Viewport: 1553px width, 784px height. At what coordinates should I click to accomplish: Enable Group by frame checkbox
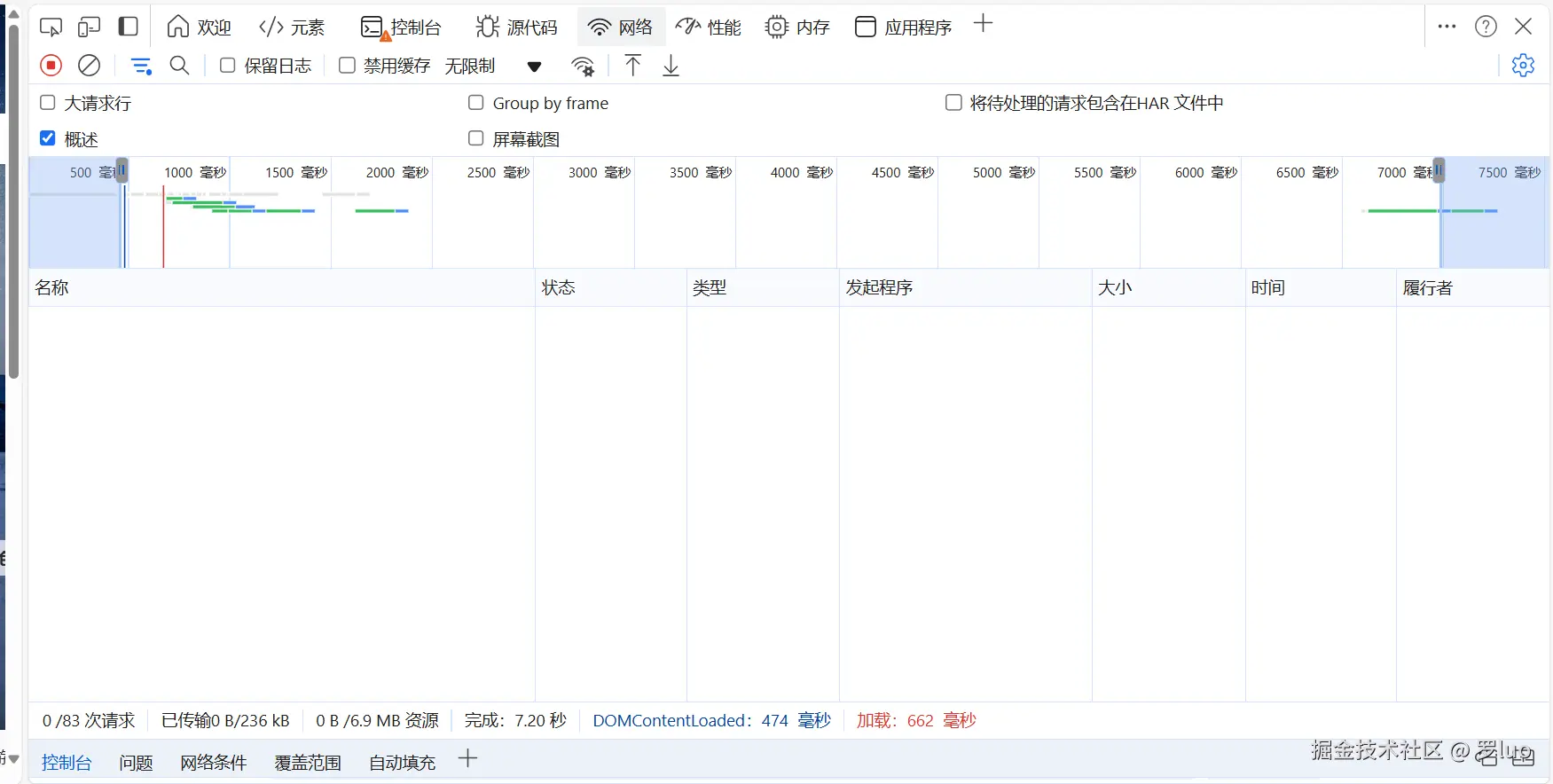point(476,103)
